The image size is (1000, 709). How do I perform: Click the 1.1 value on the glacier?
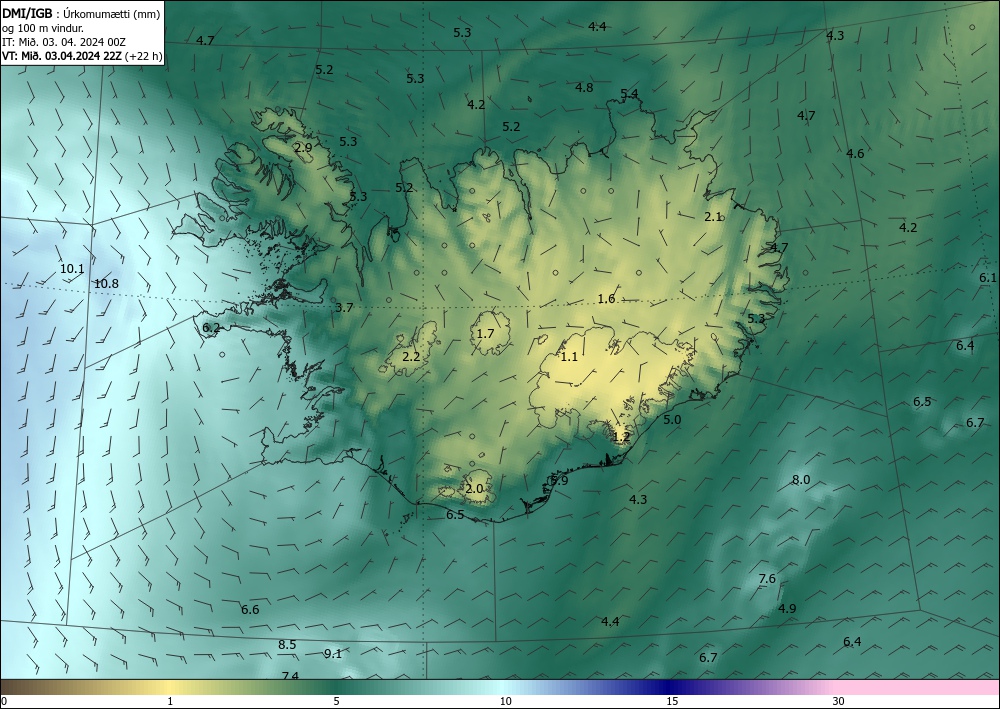(x=569, y=356)
